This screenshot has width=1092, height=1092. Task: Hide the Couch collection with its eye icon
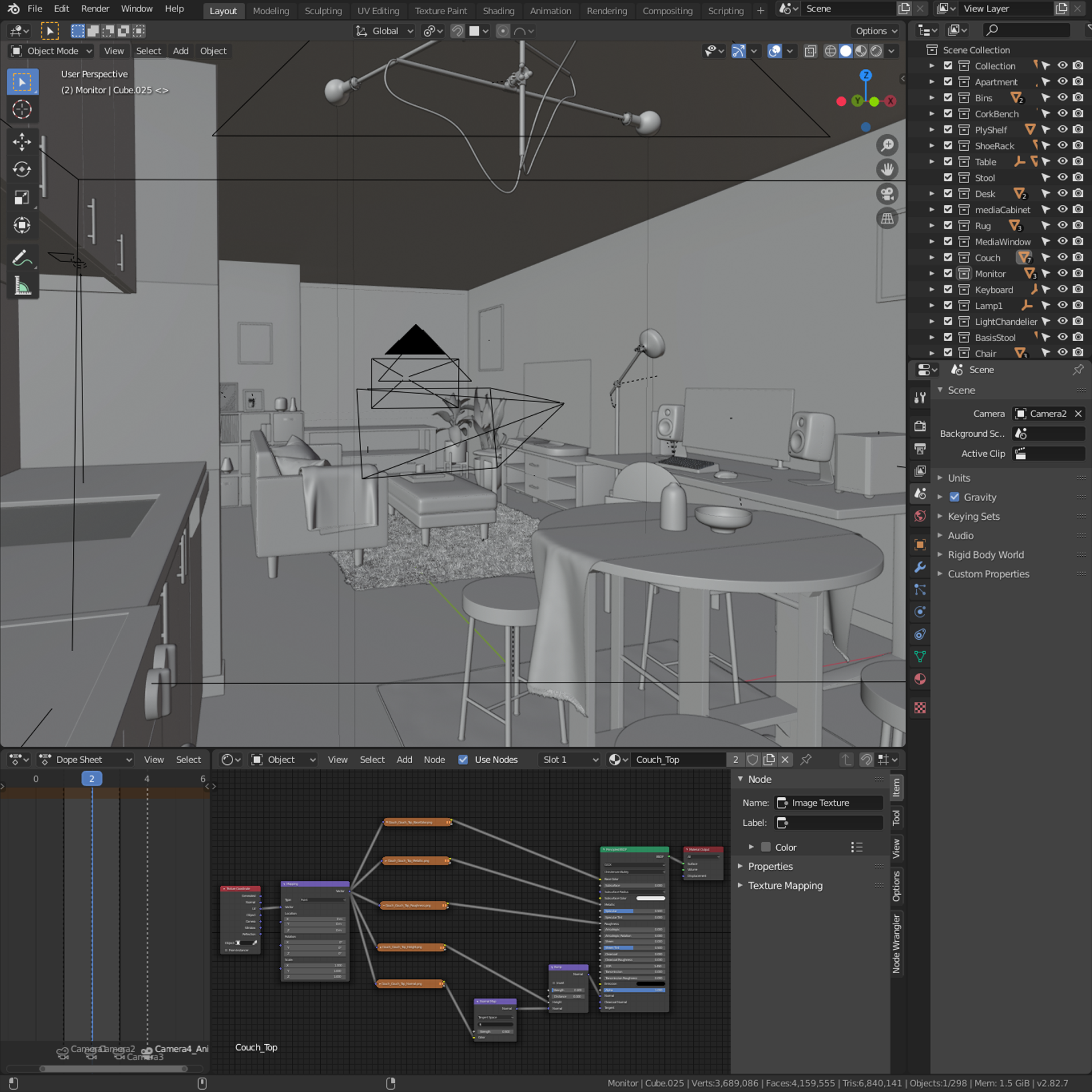pyautogui.click(x=1062, y=258)
